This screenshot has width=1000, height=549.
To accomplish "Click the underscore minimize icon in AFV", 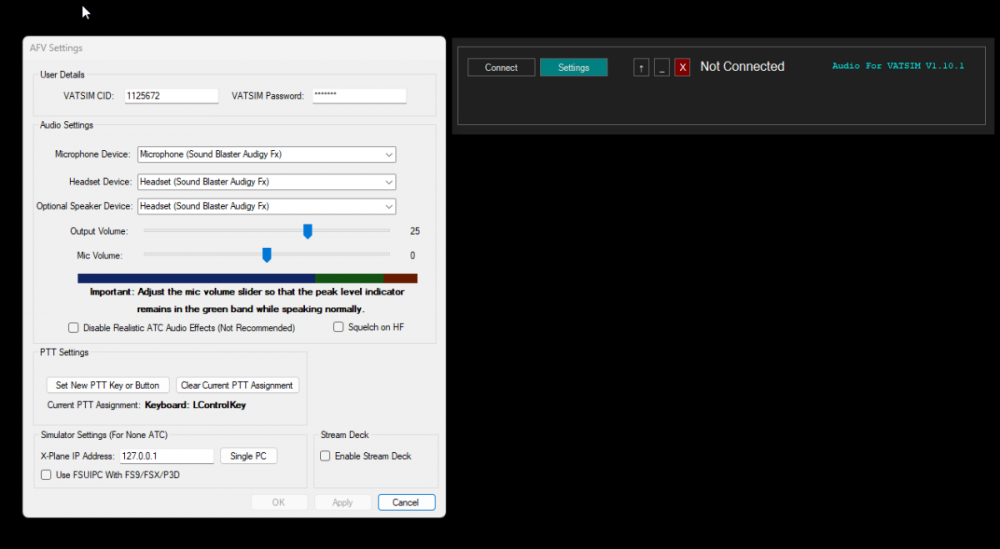I will 662,67.
